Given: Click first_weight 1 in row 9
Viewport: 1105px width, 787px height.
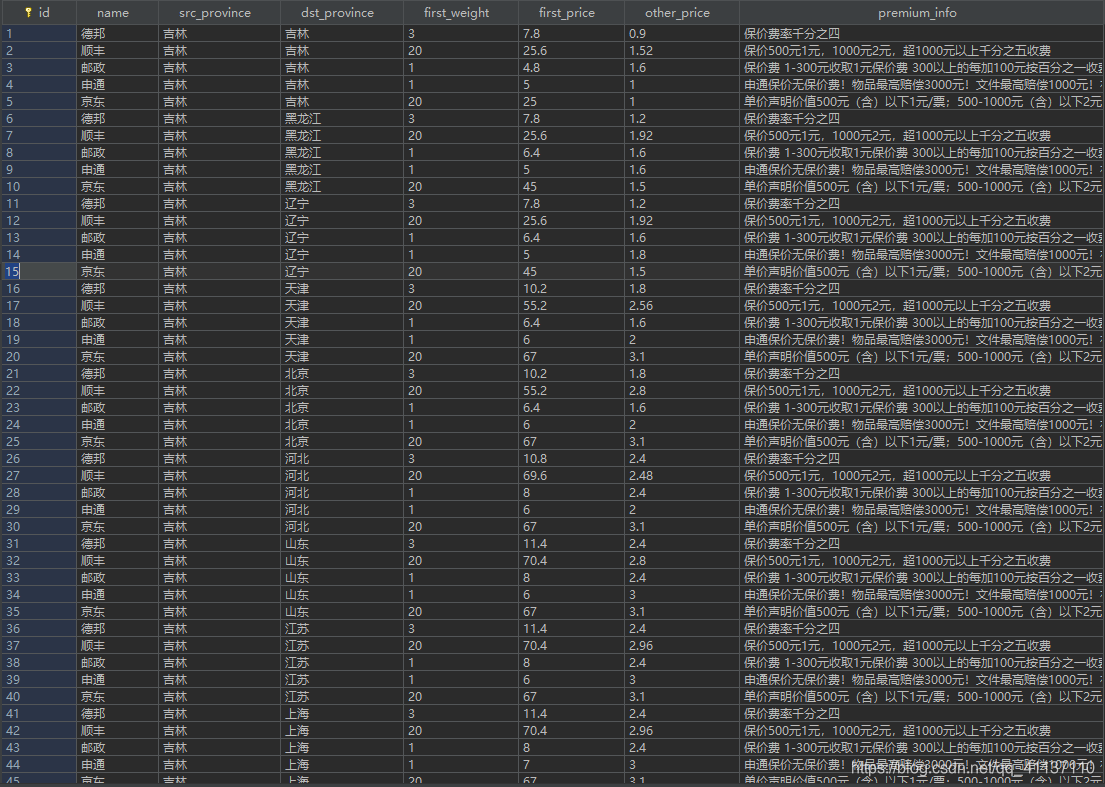Looking at the screenshot, I should point(461,170).
